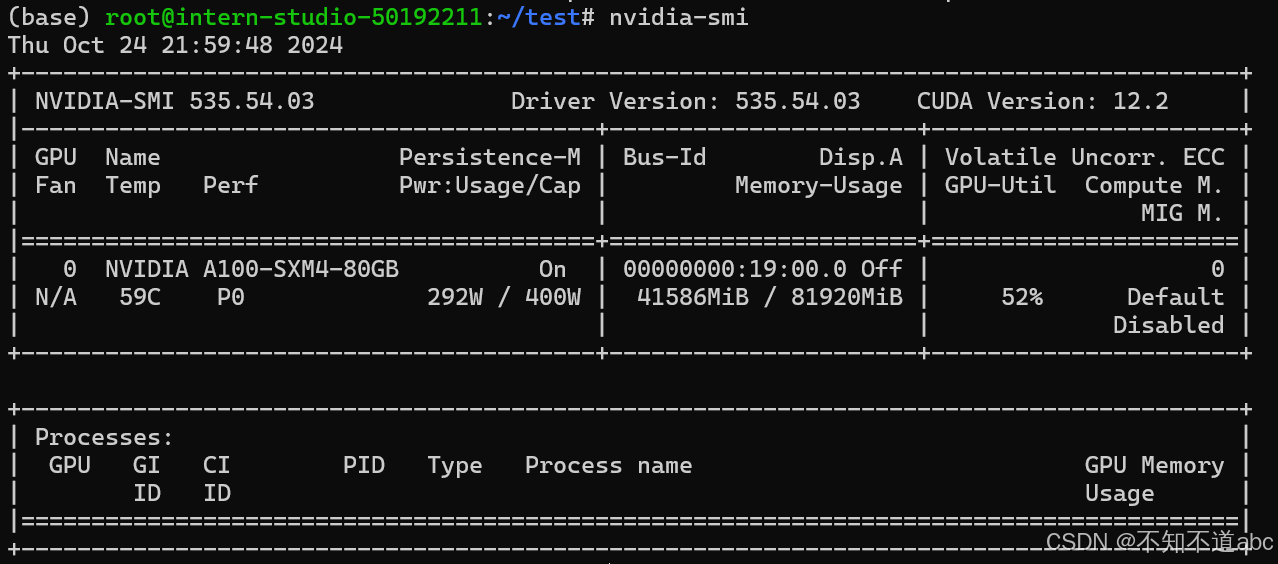
Task: Click the Temp column header
Action: (x=133, y=185)
